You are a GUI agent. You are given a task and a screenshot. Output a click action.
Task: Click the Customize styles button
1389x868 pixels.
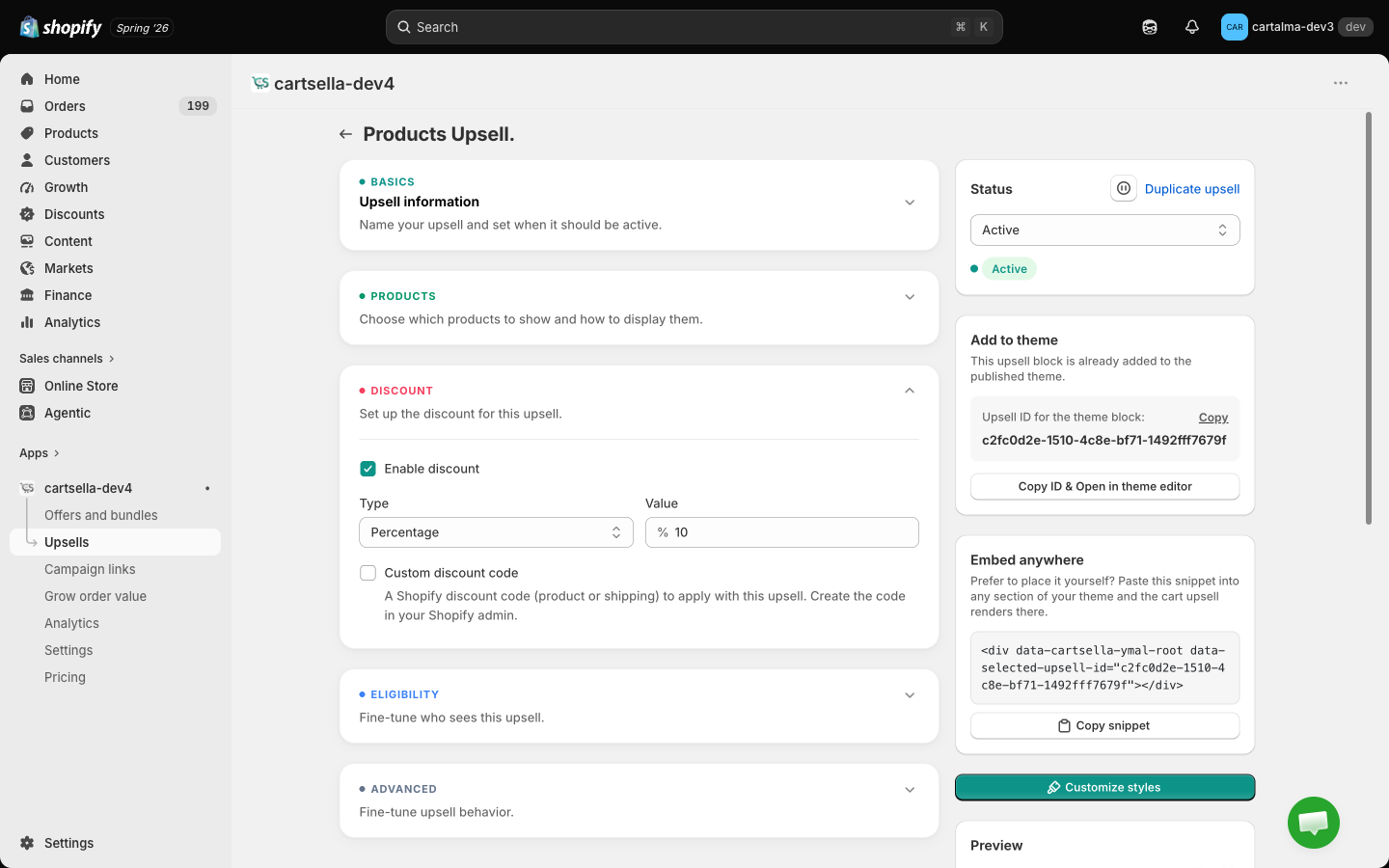[1104, 787]
